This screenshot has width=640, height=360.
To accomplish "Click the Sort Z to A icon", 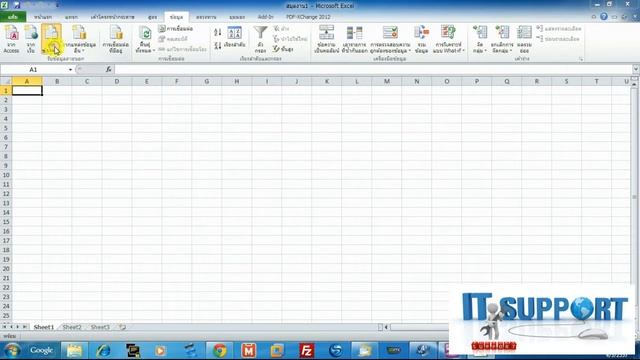I will pos(218,45).
